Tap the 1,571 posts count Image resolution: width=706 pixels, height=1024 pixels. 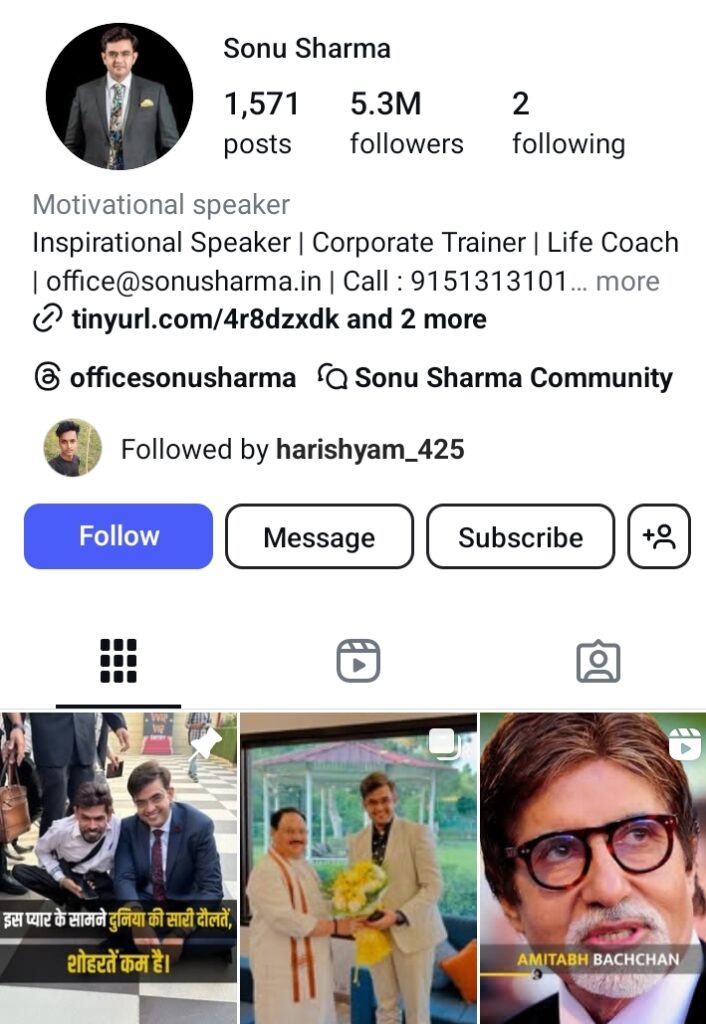[x=261, y=123]
